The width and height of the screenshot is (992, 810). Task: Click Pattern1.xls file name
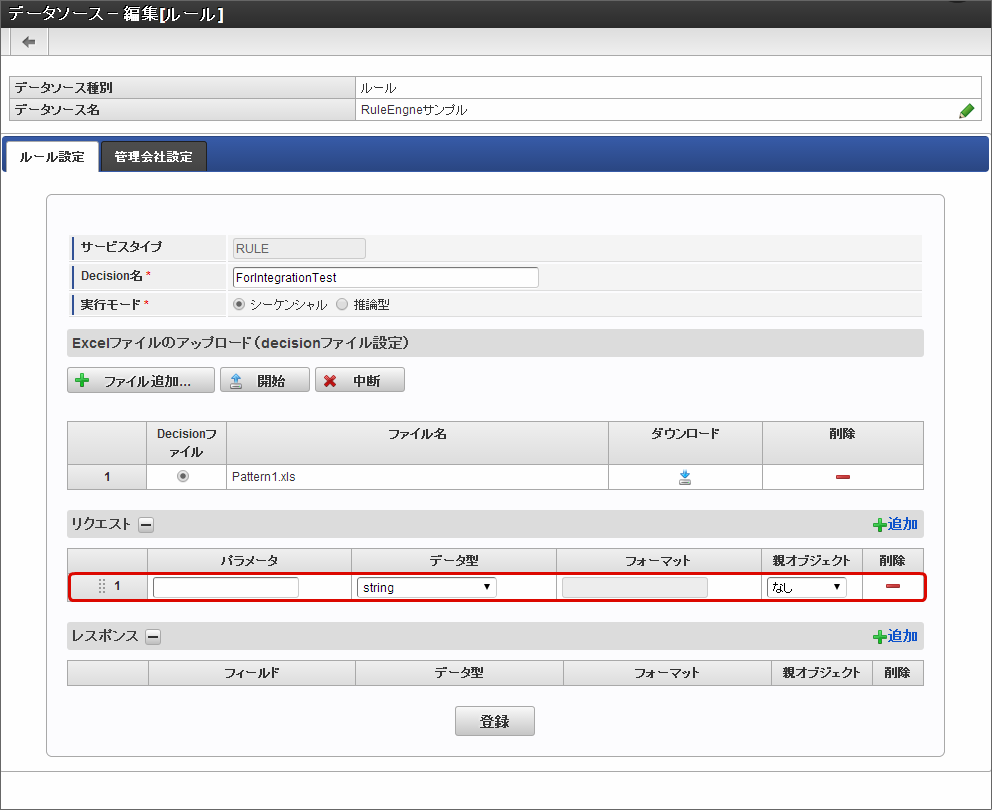(264, 477)
